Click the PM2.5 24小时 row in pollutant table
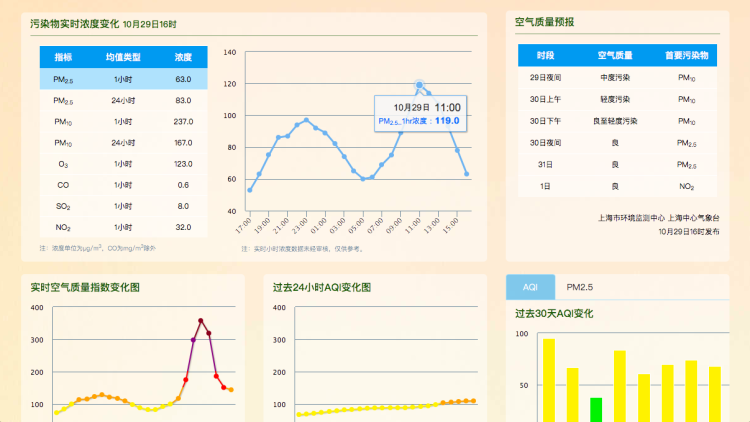 (x=123, y=100)
